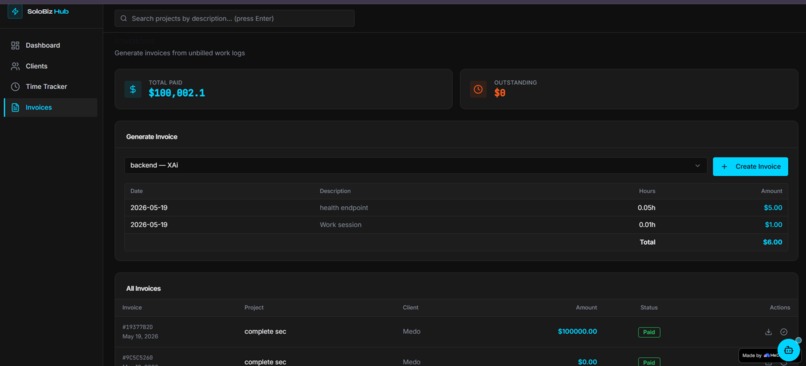The image size is (806, 366).
Task: Click the invoice number #19377B20
Action: (x=138, y=327)
